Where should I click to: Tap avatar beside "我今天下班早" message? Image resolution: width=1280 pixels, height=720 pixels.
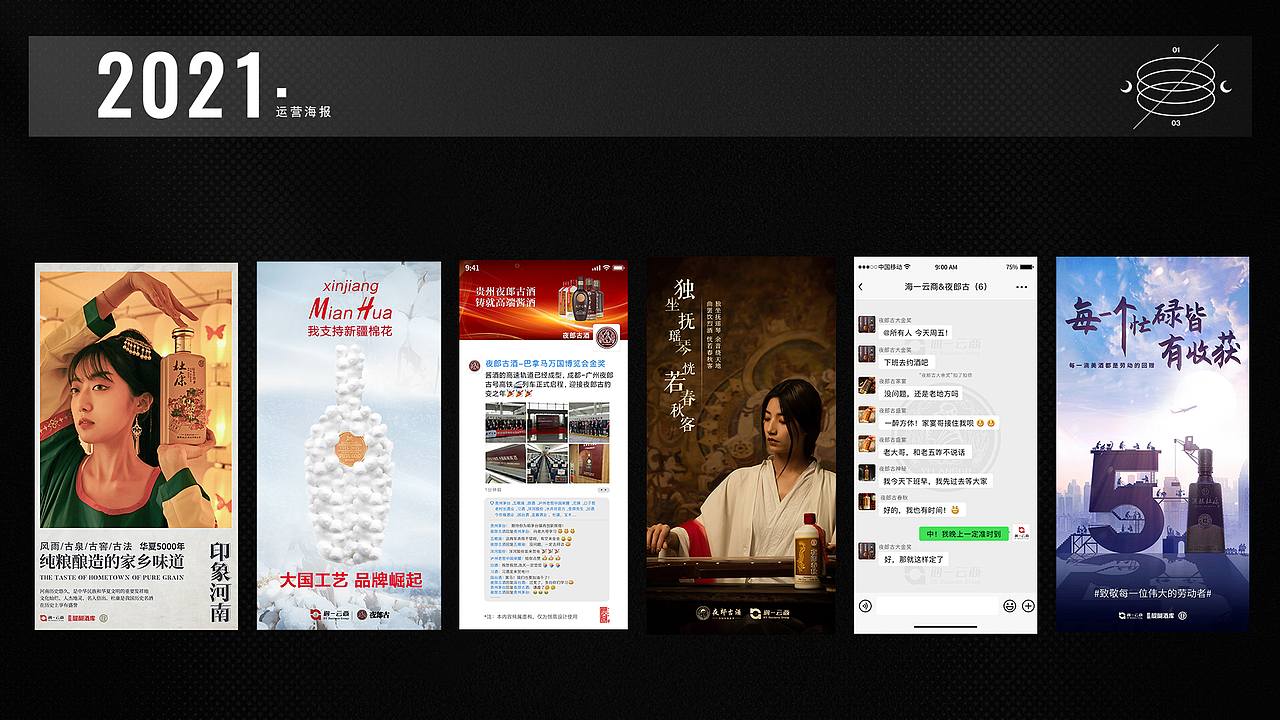(x=867, y=473)
